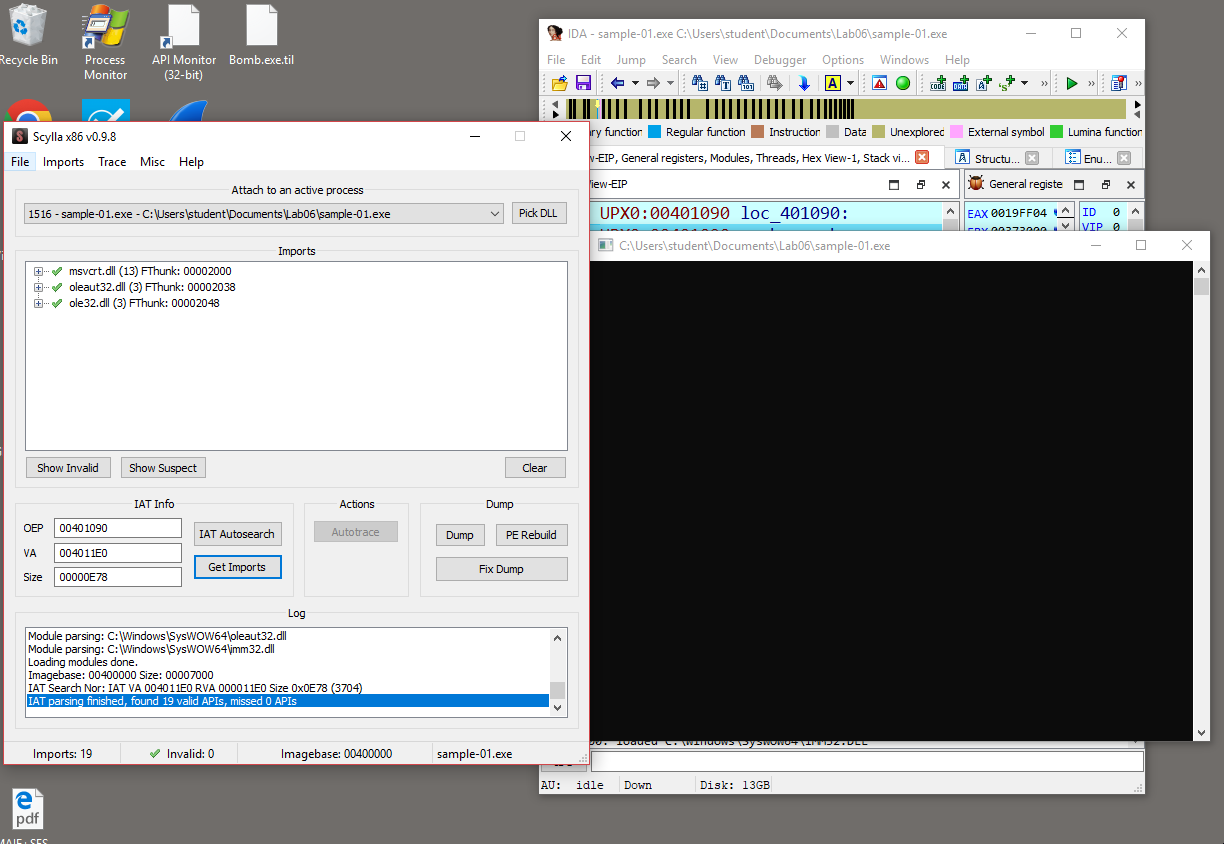Click the green-plus CODE conversion icon
The height and width of the screenshot is (844, 1224).
pos(938,83)
